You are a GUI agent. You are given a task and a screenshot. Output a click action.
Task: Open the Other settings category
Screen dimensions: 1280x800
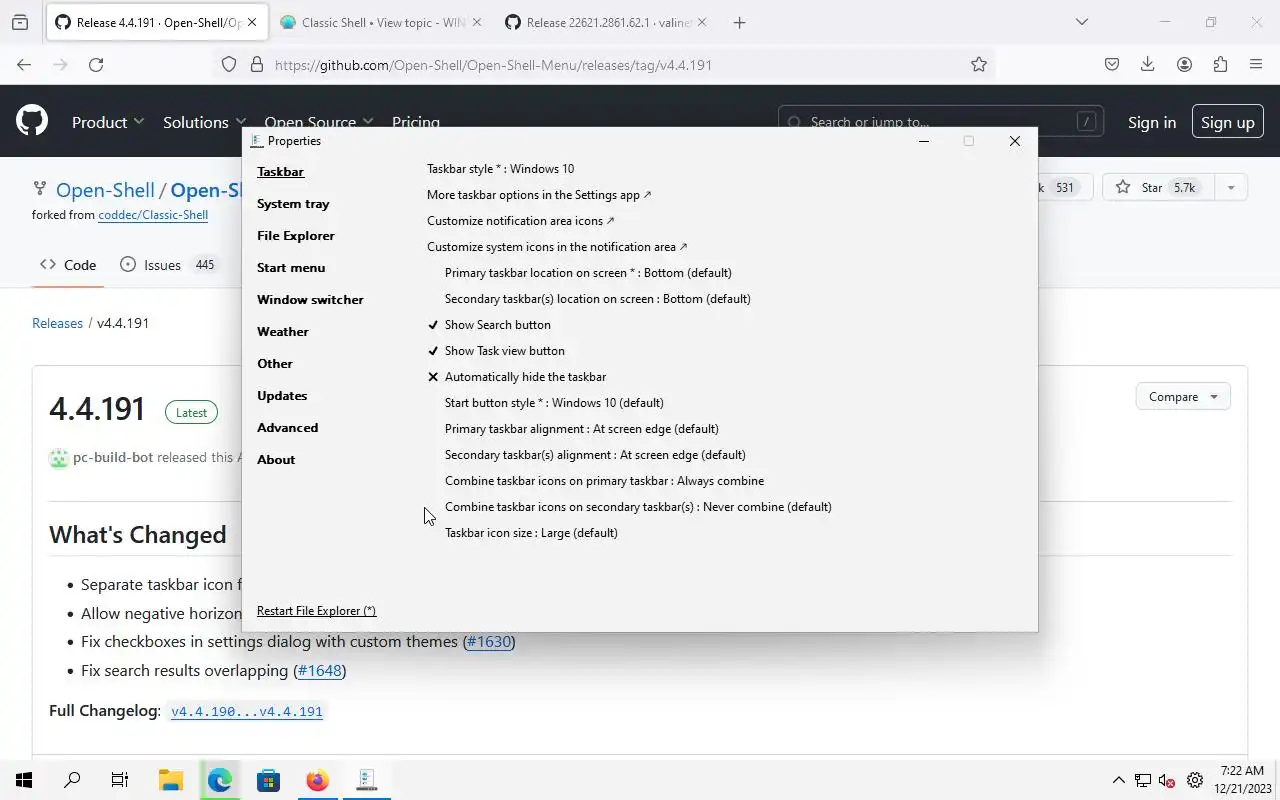click(275, 364)
